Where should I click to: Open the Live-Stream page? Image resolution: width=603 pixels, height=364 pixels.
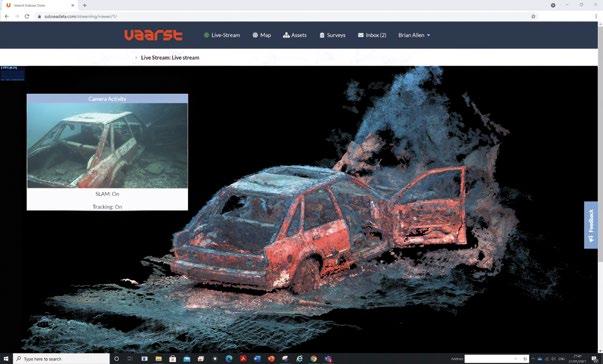click(x=222, y=35)
